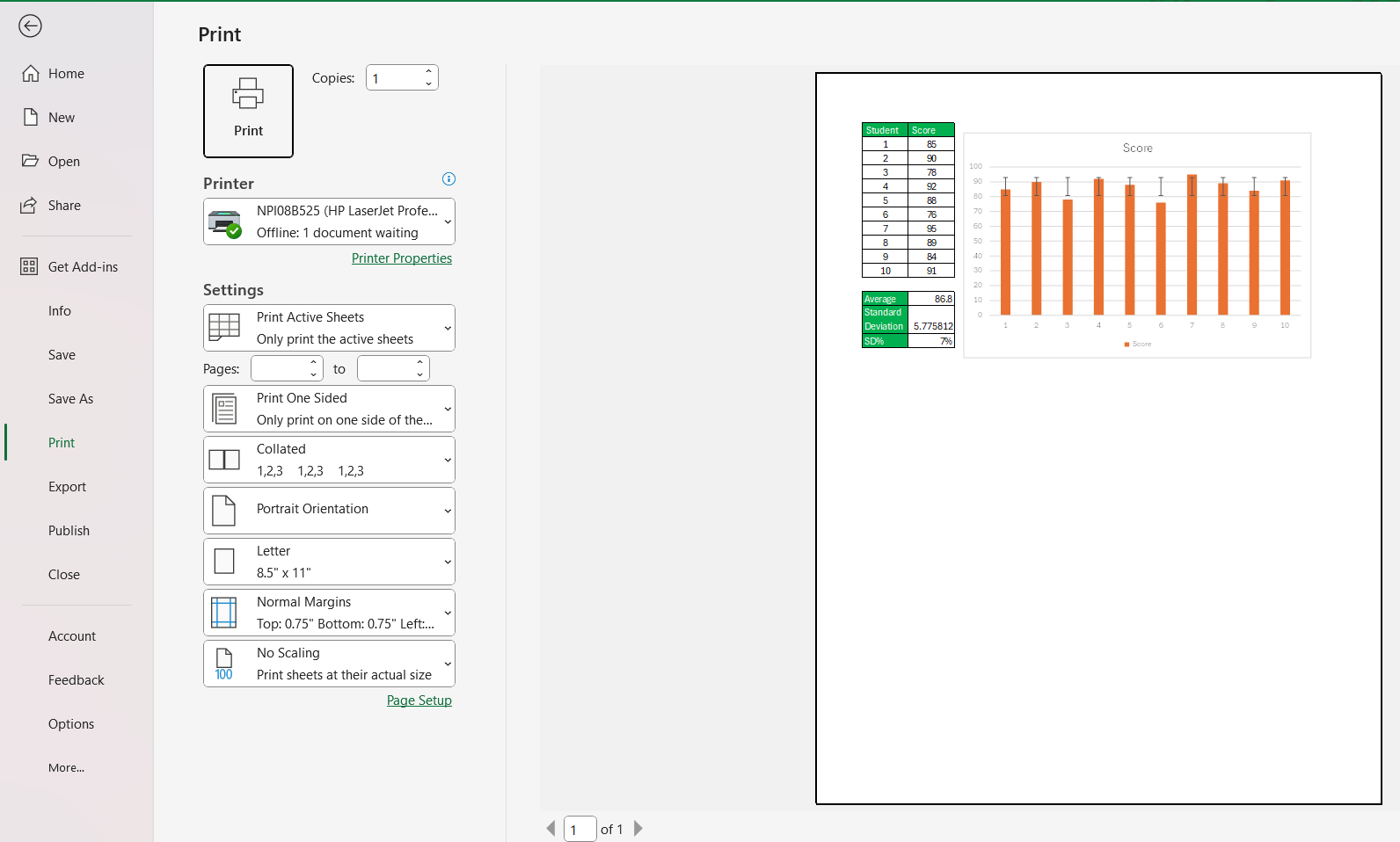Decrease number of copies

coord(428,83)
